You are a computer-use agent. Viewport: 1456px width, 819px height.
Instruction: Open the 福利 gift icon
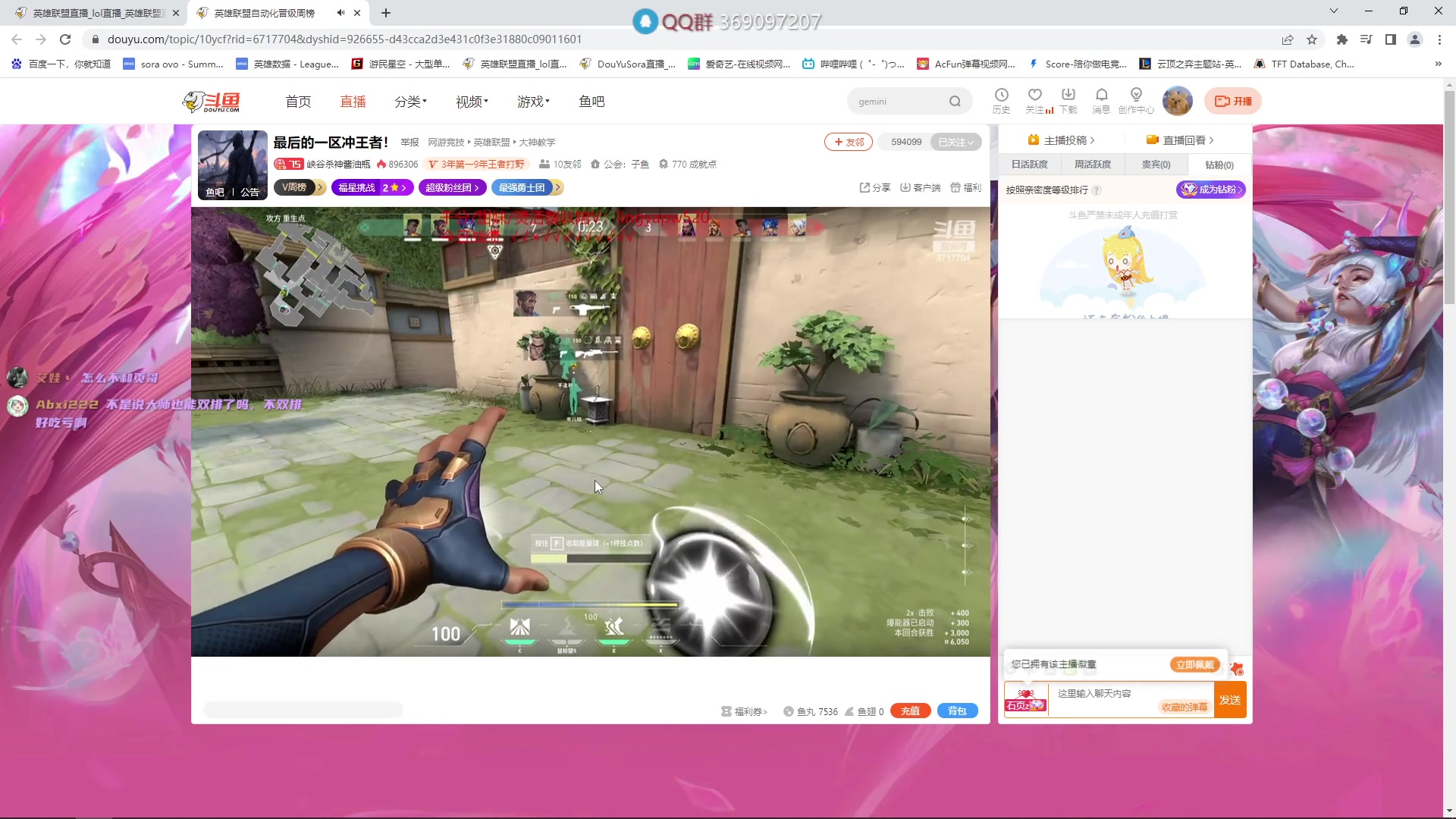click(965, 187)
